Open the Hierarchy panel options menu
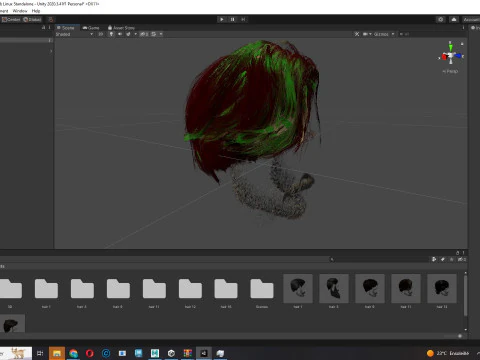This screenshot has height=360, width=480. (50, 28)
